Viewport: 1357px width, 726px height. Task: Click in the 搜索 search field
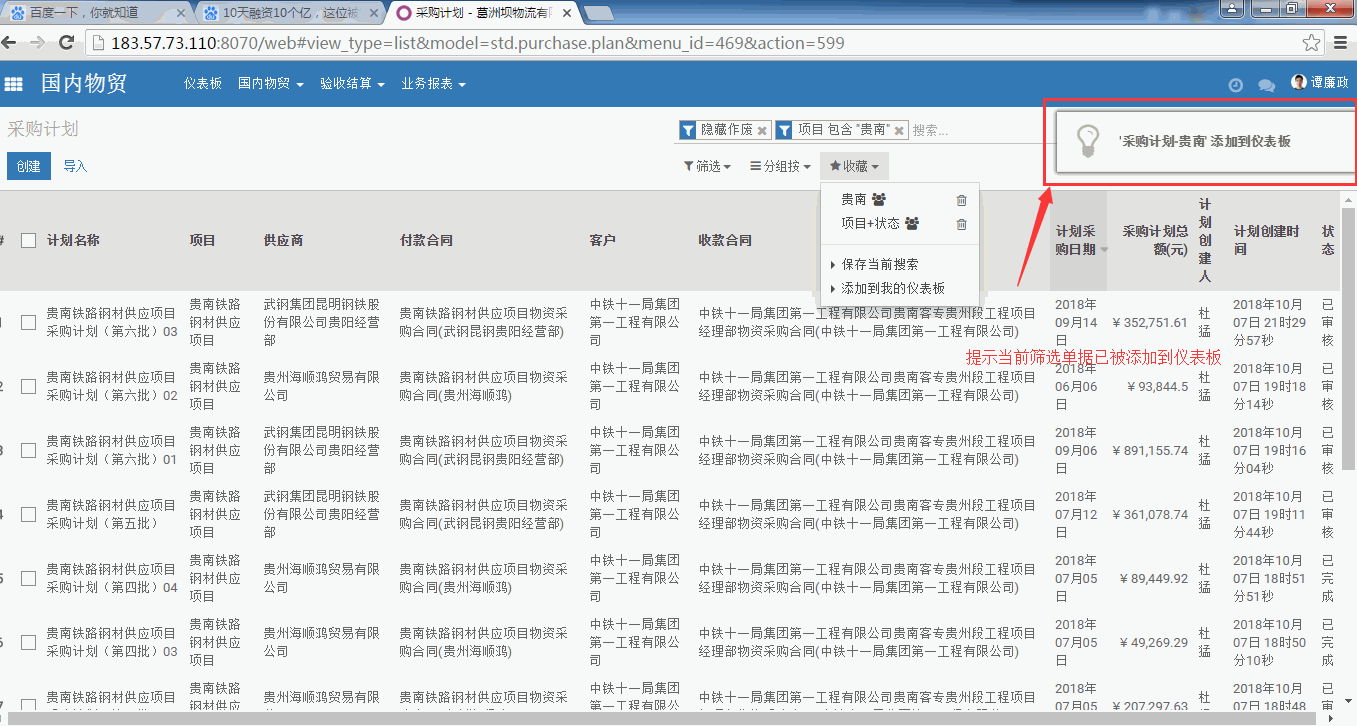tap(970, 130)
